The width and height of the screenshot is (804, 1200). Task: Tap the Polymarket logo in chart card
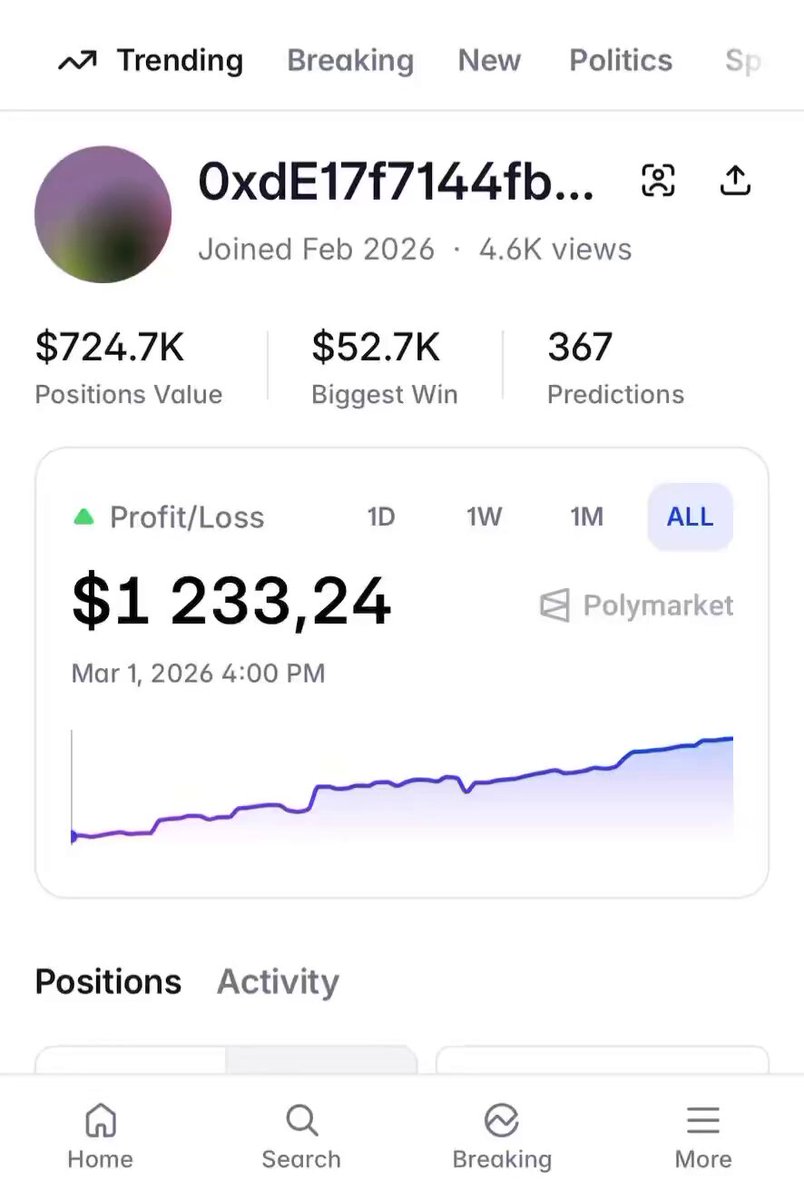(x=555, y=606)
